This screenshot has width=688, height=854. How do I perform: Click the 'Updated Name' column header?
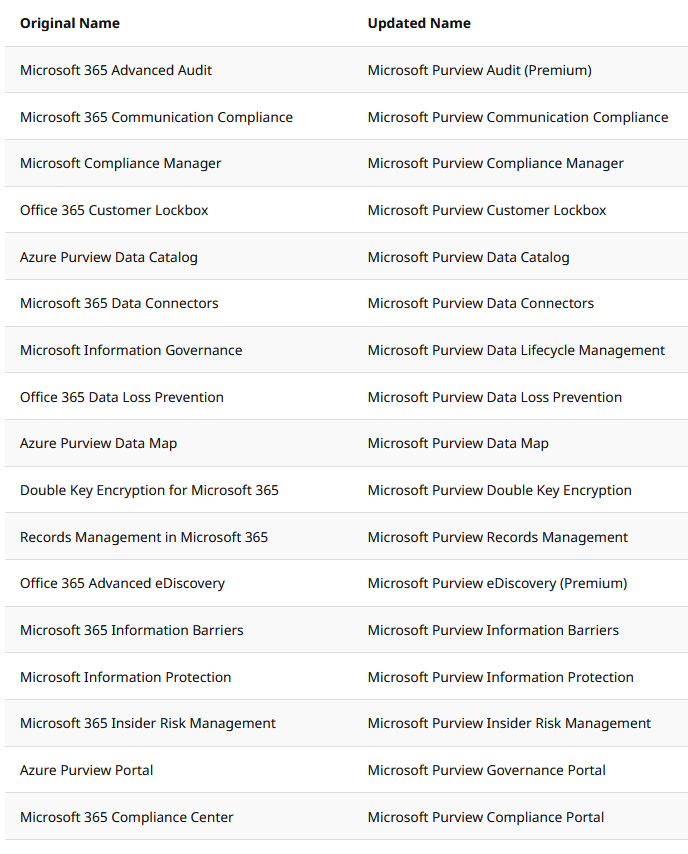click(x=419, y=23)
